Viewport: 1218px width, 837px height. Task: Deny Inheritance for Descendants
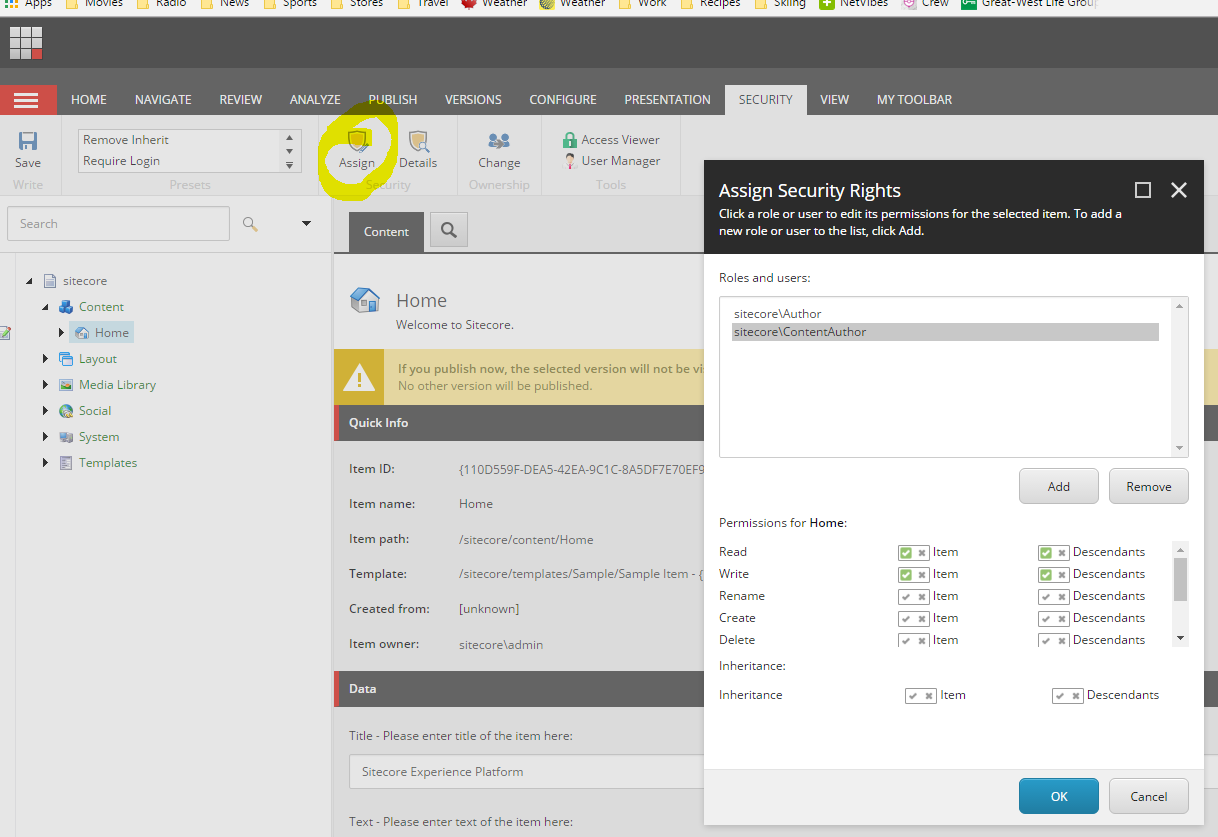click(1076, 695)
